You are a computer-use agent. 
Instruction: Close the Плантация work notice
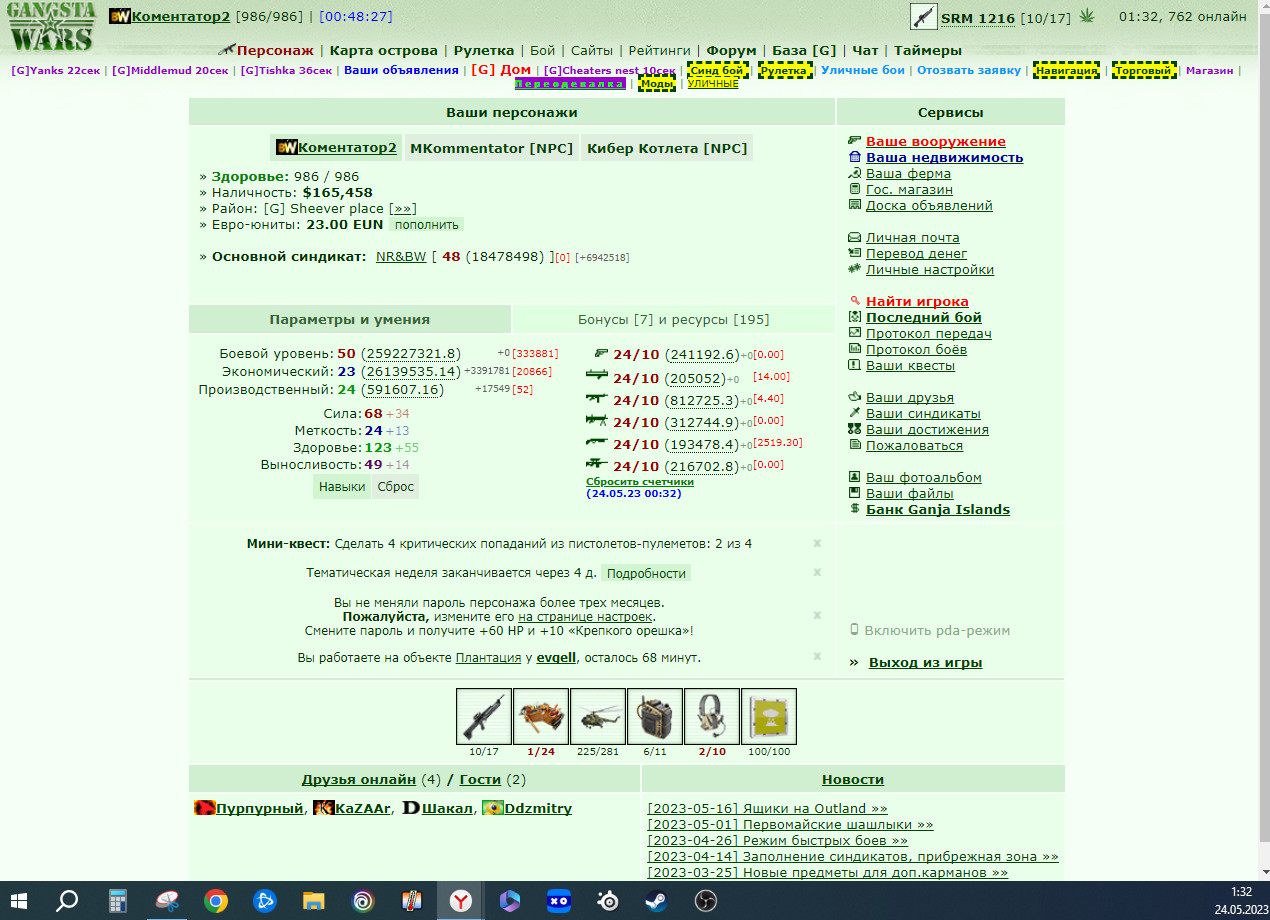(x=817, y=657)
